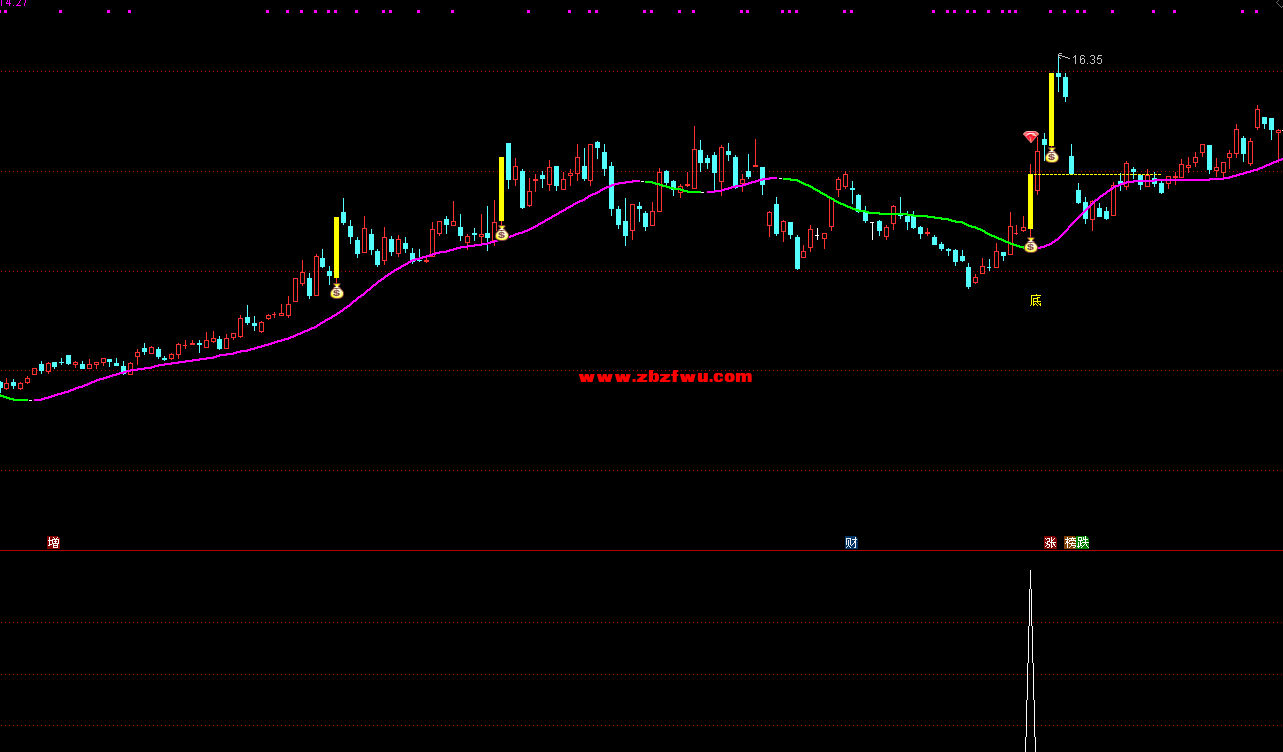The image size is (1283, 752).
Task: Click the red divider line above the indicator panel
Action: point(640,551)
